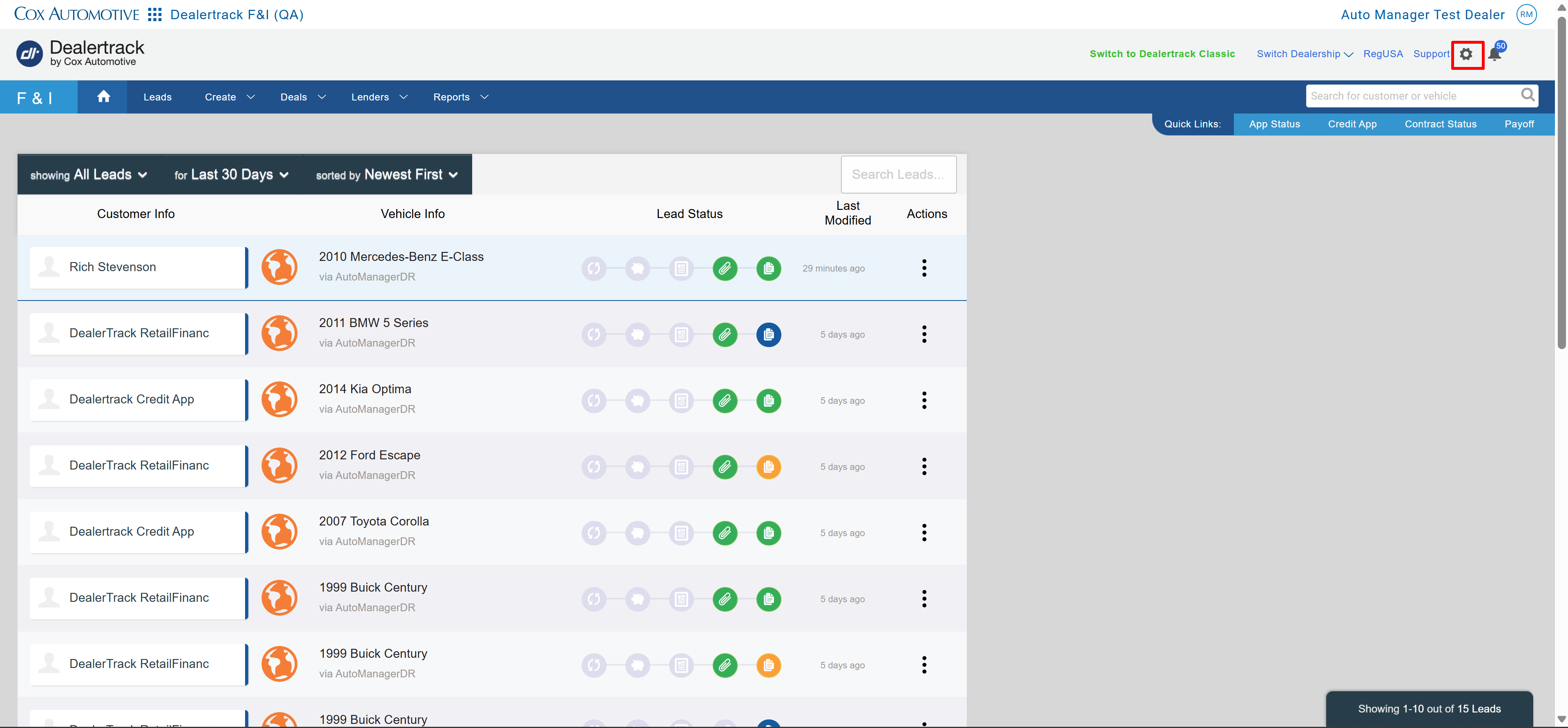
Task: Click orange document status on second-to-last 1999 Buick row
Action: point(769,665)
